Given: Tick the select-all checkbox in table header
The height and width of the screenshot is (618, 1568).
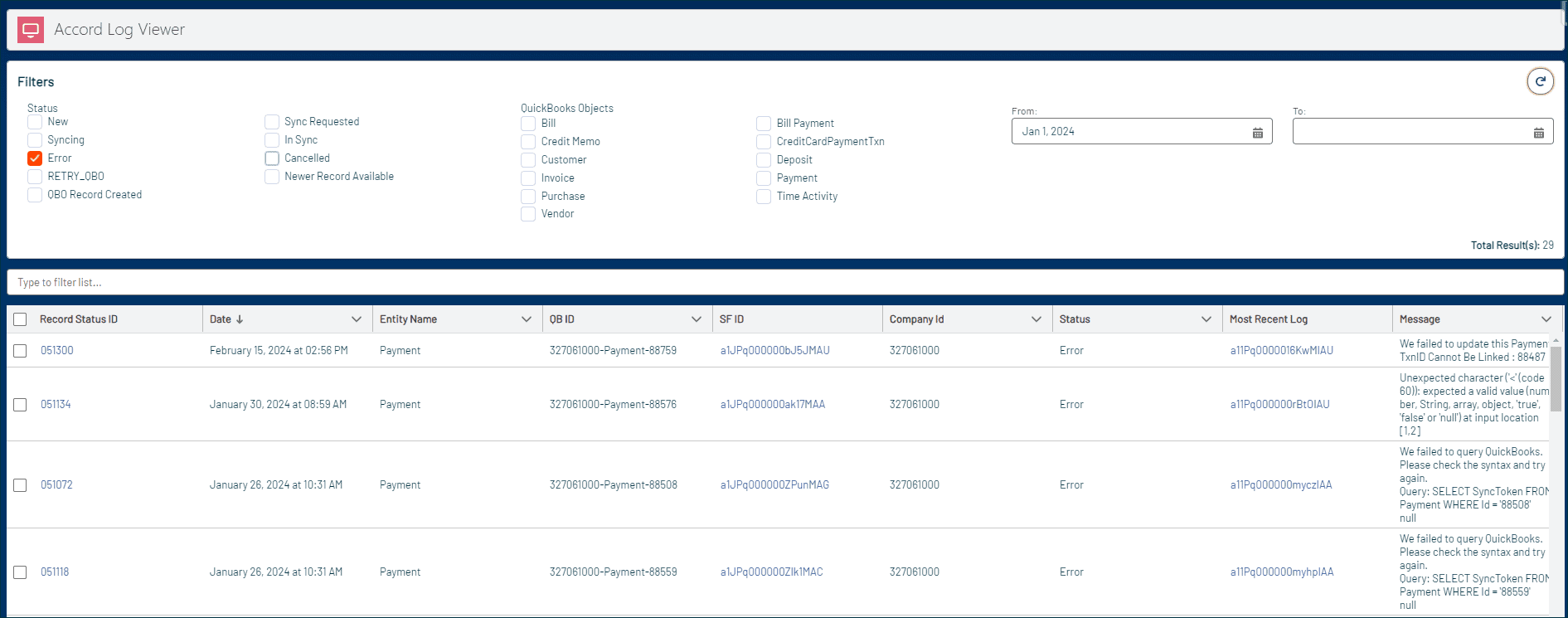Looking at the screenshot, I should pos(21,319).
